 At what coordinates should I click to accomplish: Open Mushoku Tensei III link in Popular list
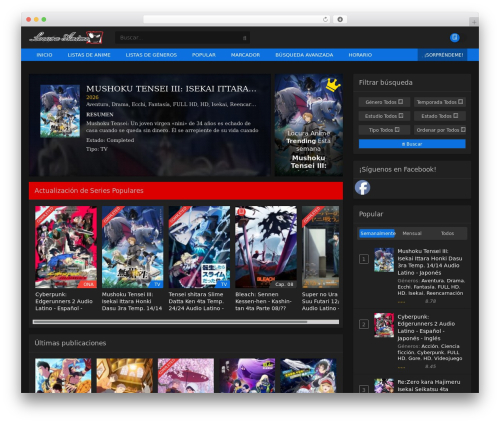click(430, 262)
